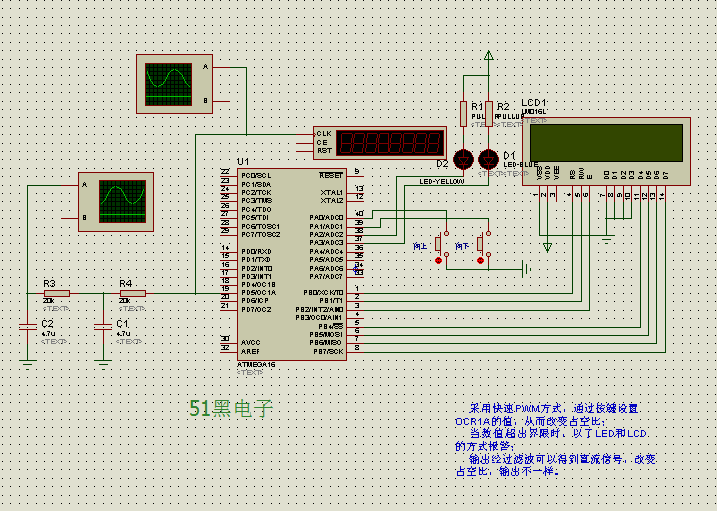Click the PD5/OC1A pin label
The height and width of the screenshot is (511, 717).
tap(259, 293)
